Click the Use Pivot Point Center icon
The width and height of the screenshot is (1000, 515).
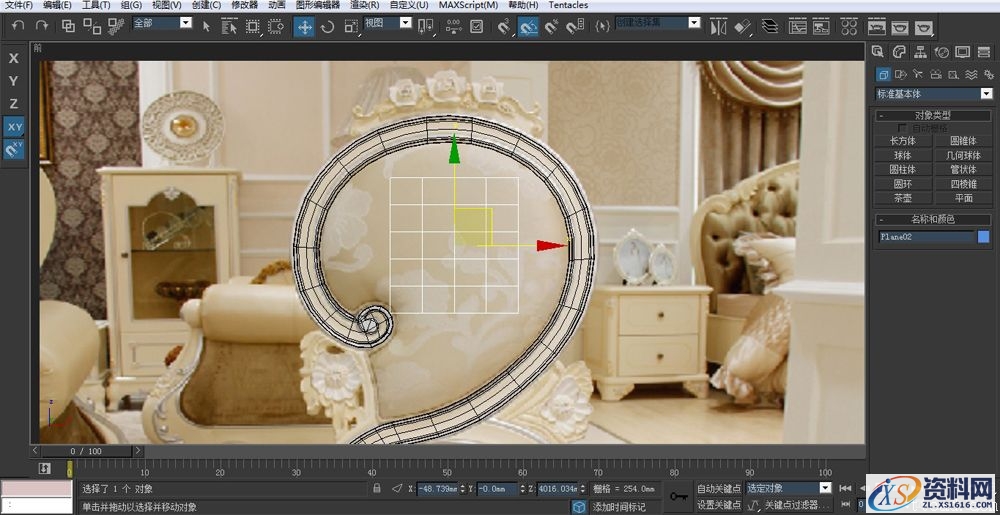pyautogui.click(x=425, y=26)
